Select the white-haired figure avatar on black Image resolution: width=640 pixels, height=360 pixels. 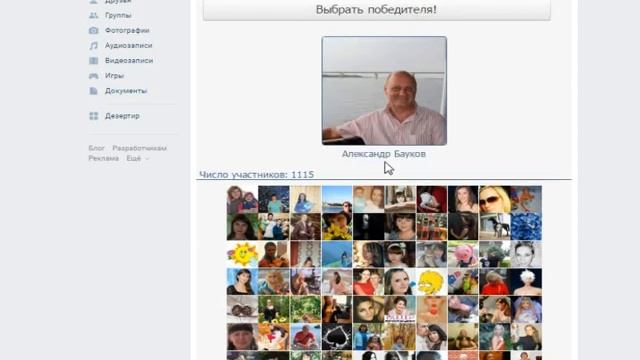click(x=526, y=282)
